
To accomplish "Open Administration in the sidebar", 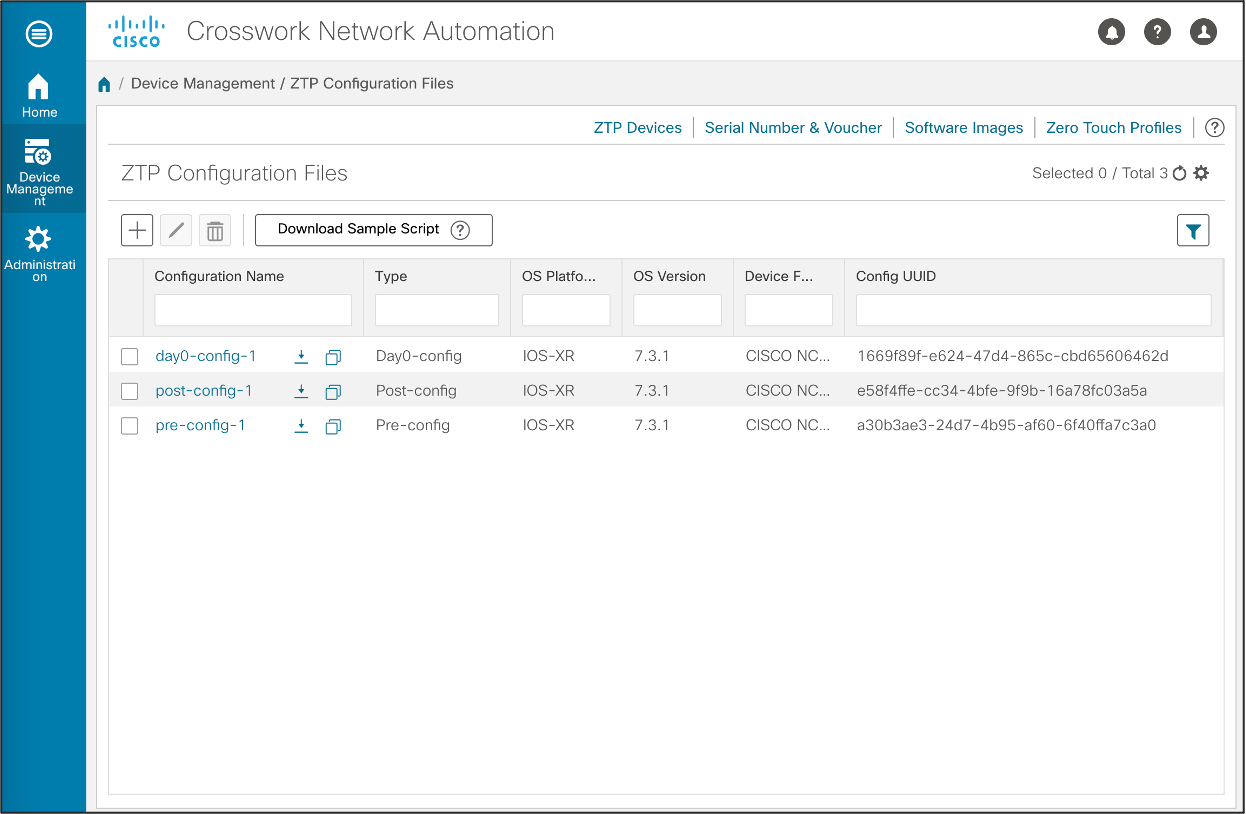I will 39,254.
